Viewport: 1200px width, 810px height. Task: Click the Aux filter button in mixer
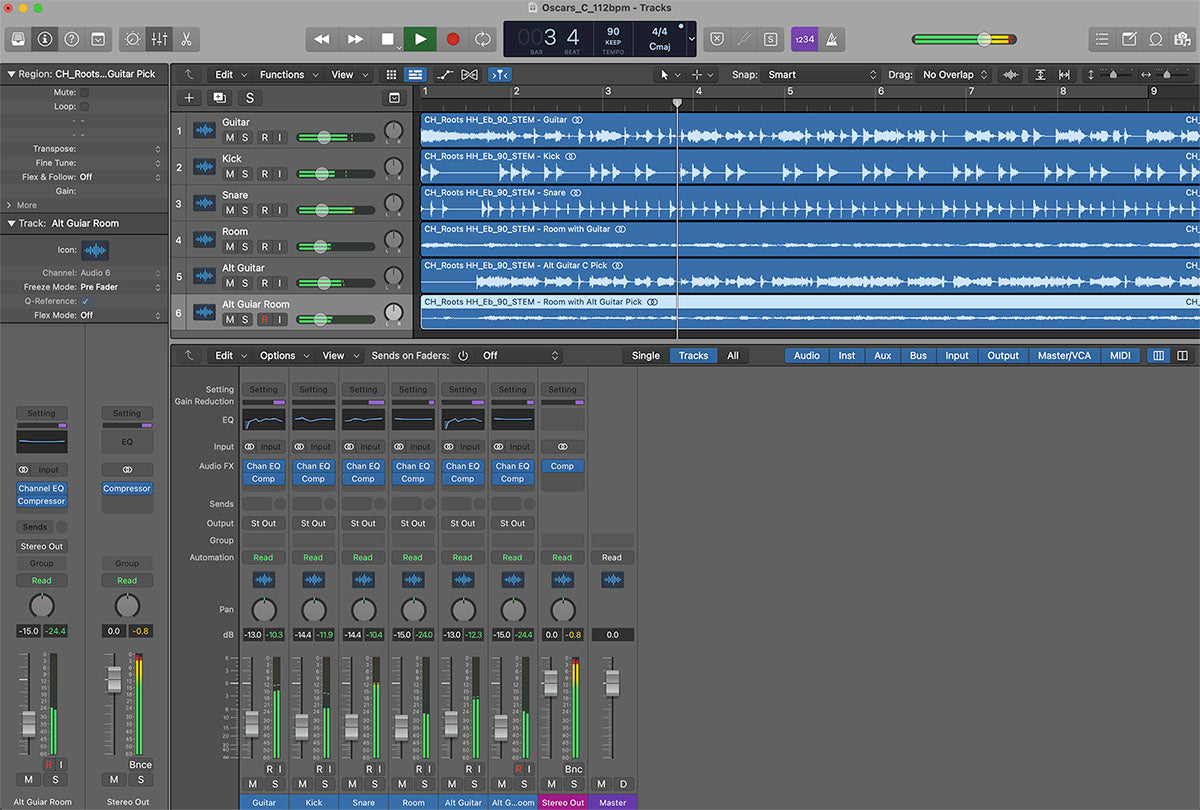pyautogui.click(x=882, y=355)
